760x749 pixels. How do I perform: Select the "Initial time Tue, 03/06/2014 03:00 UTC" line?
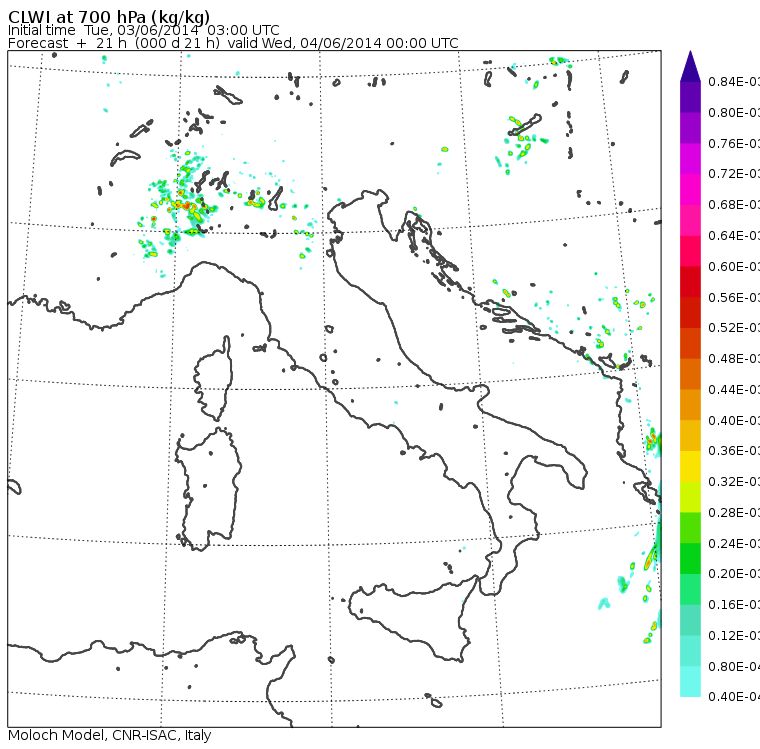point(143,30)
